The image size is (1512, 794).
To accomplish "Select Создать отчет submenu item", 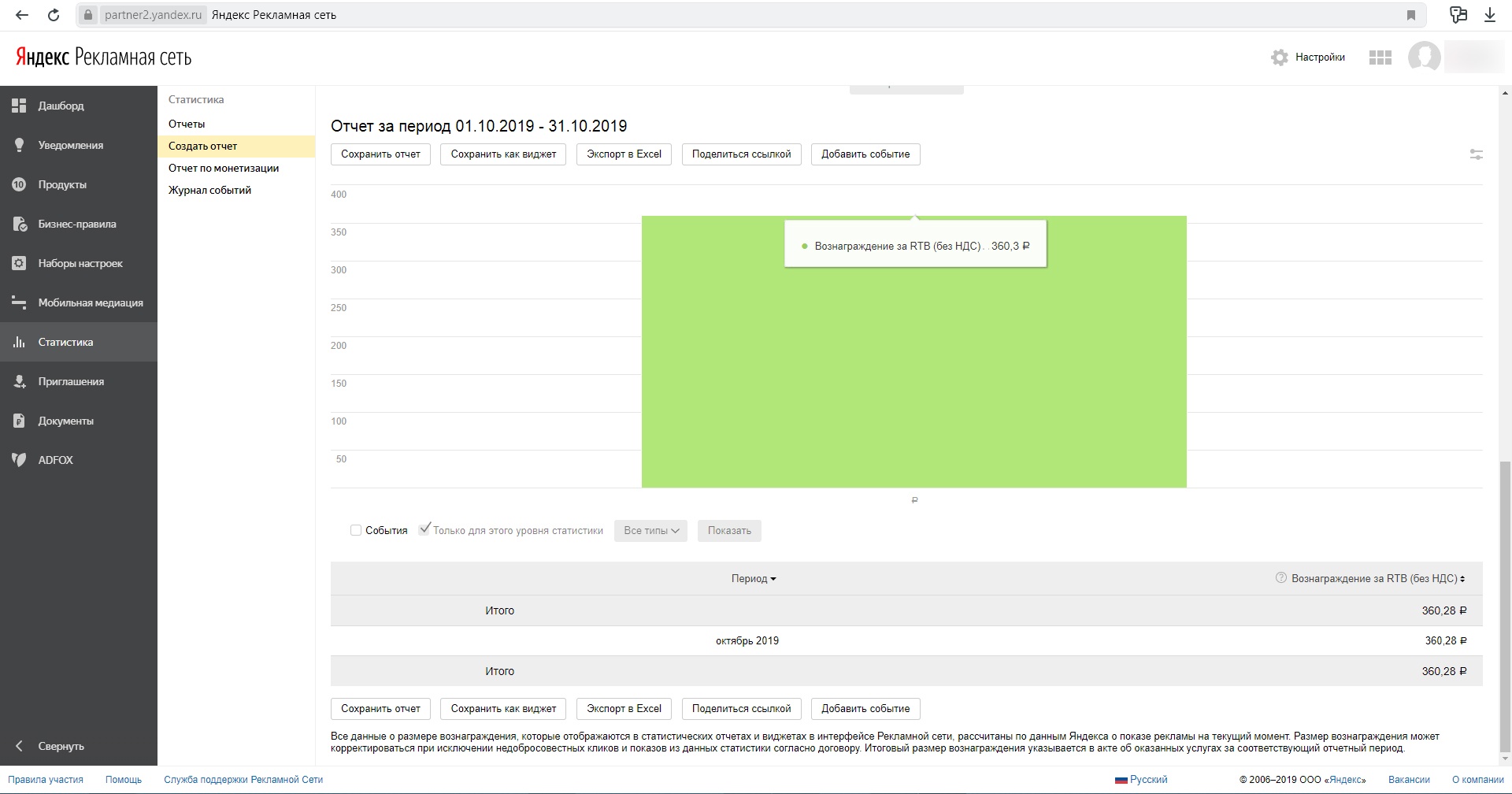I will point(236,146).
